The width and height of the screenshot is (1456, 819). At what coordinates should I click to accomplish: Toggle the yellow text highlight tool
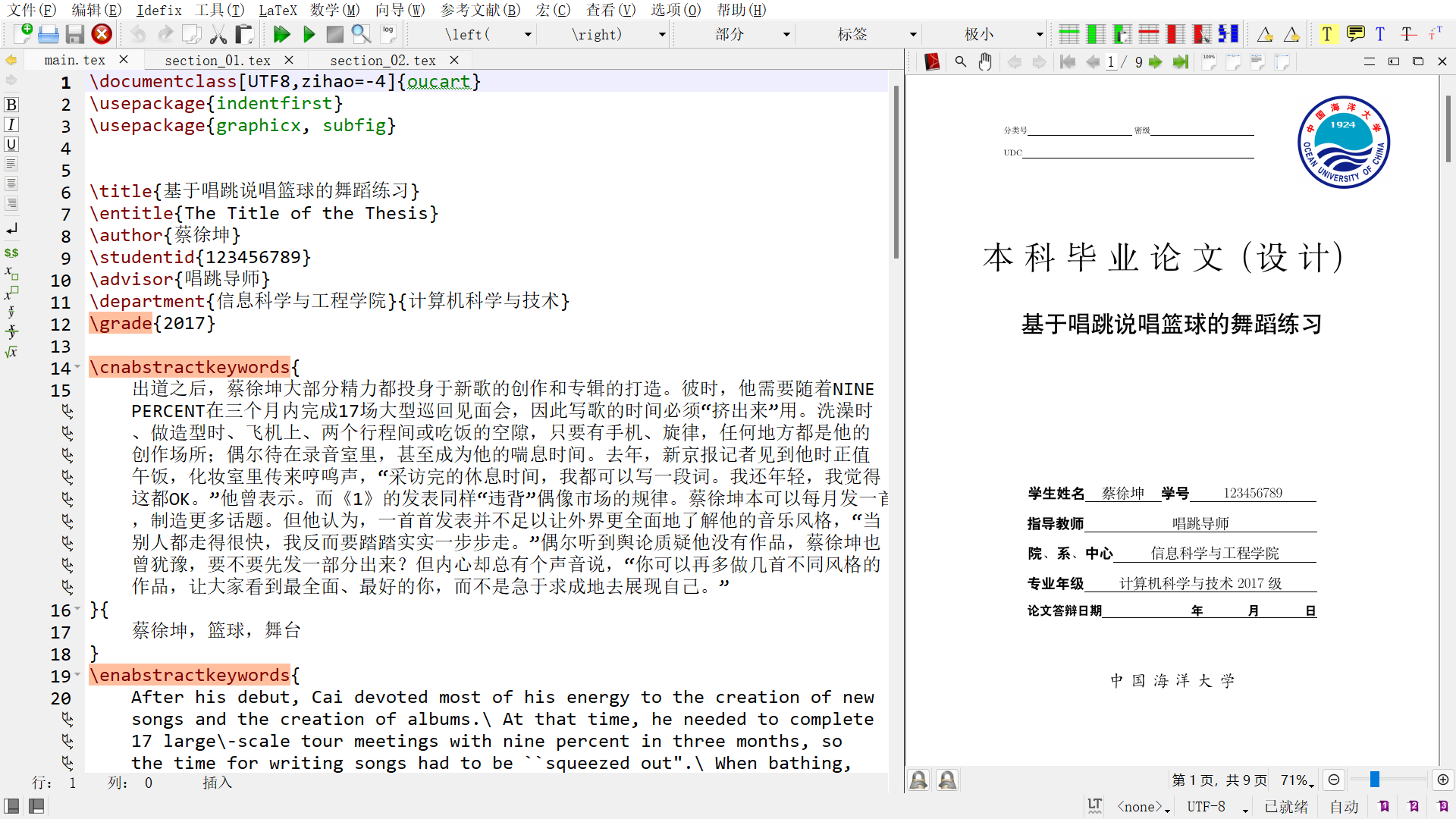(1326, 34)
